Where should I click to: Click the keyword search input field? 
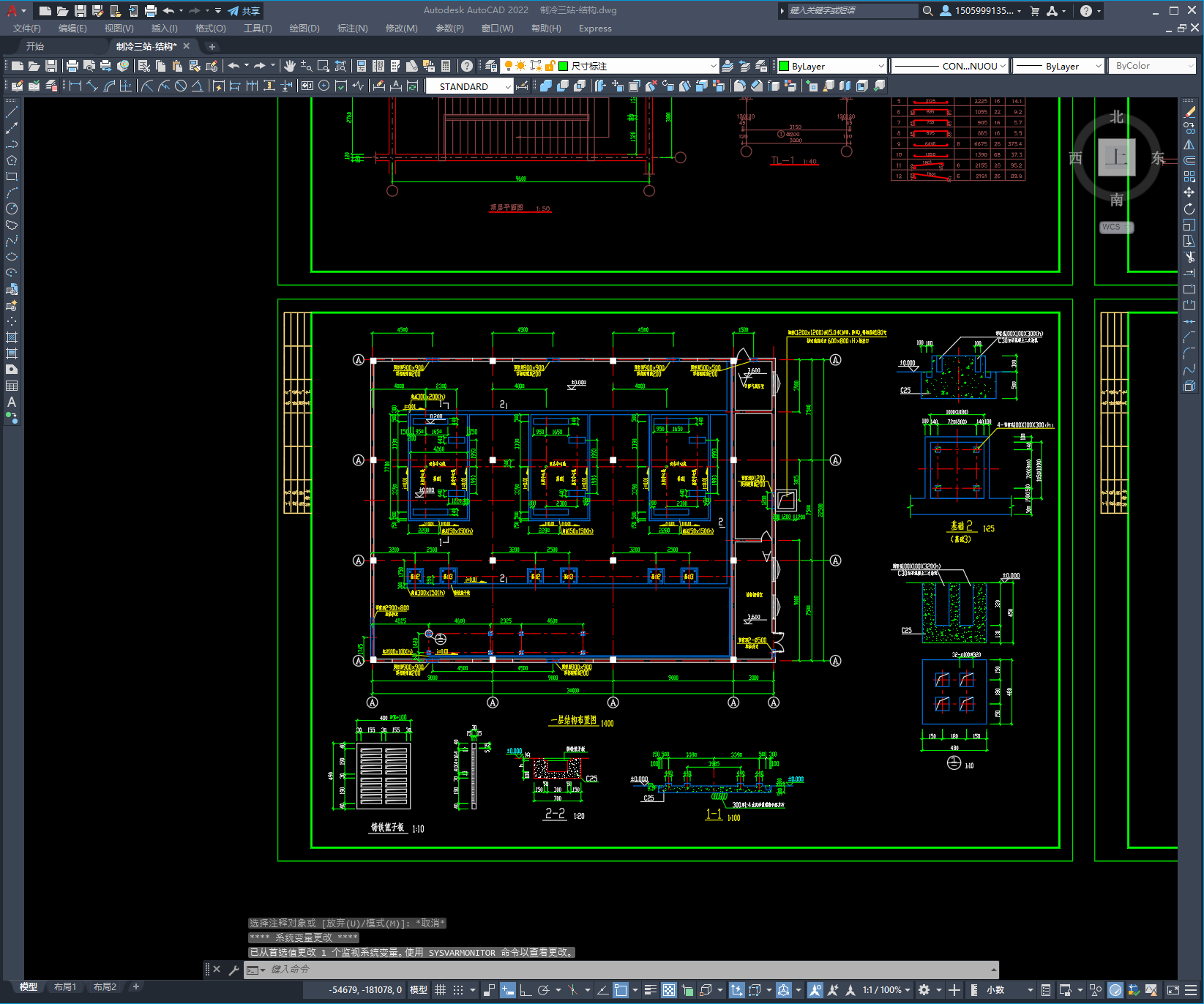click(x=853, y=11)
